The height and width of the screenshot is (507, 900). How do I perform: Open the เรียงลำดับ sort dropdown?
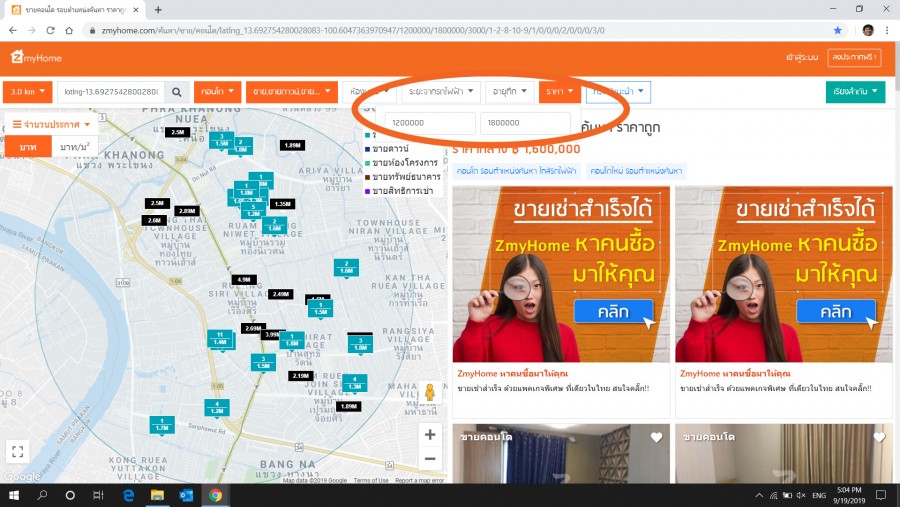coord(855,92)
